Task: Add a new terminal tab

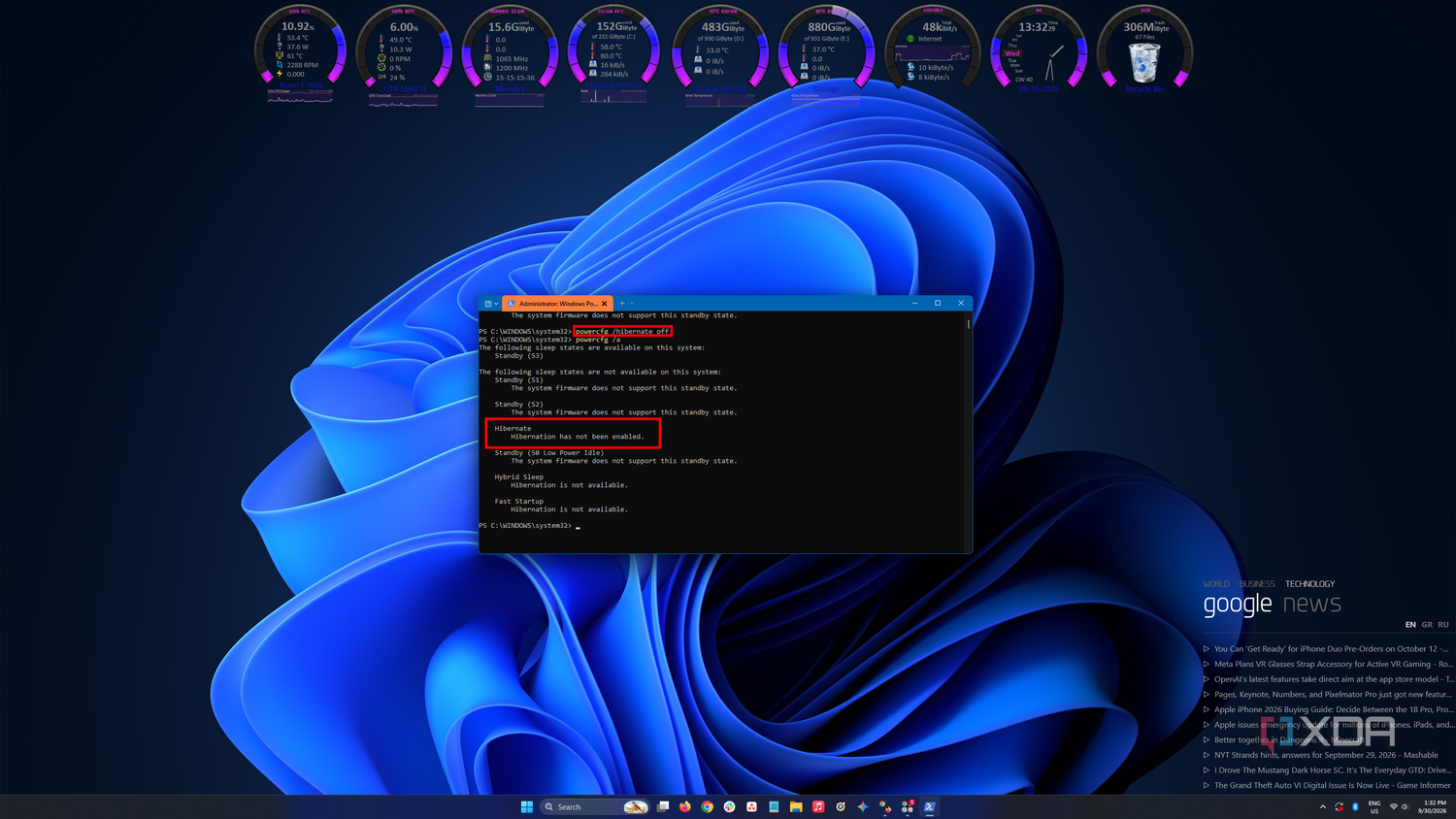Action: pos(621,304)
